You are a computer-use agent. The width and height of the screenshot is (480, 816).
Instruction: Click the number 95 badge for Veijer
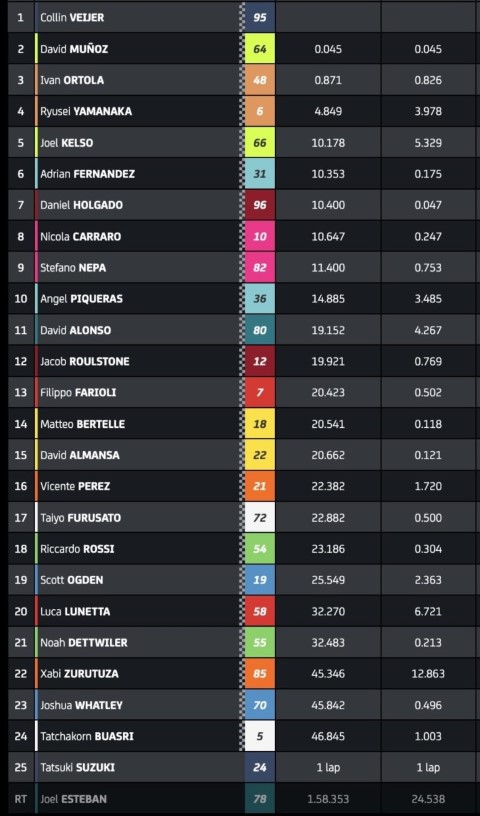(x=260, y=17)
